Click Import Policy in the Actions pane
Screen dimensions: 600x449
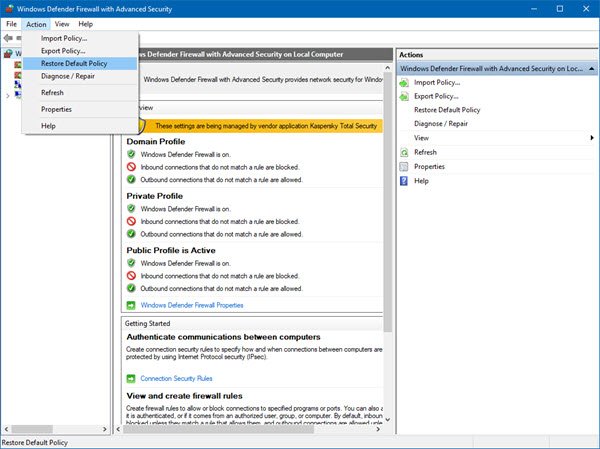click(437, 83)
